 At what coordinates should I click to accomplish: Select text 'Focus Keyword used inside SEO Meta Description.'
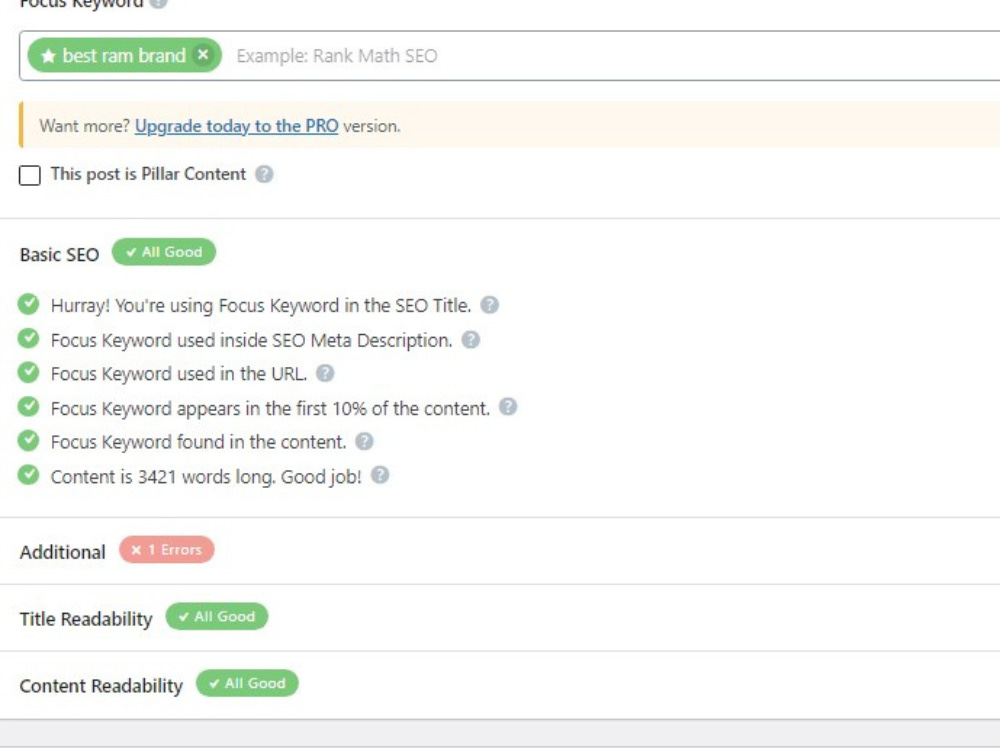pyautogui.click(x=251, y=340)
